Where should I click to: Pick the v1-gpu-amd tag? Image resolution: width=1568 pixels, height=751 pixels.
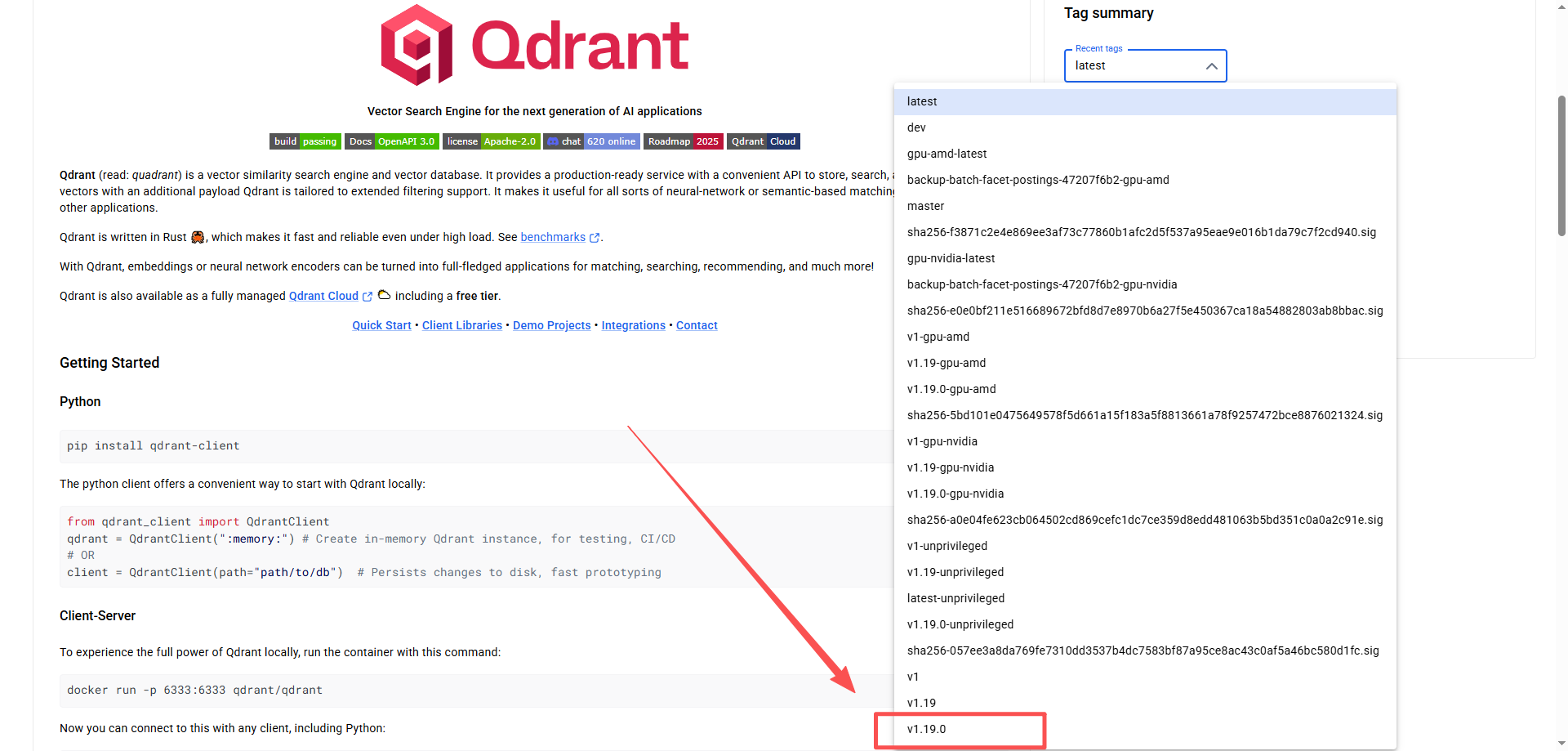point(1145,337)
